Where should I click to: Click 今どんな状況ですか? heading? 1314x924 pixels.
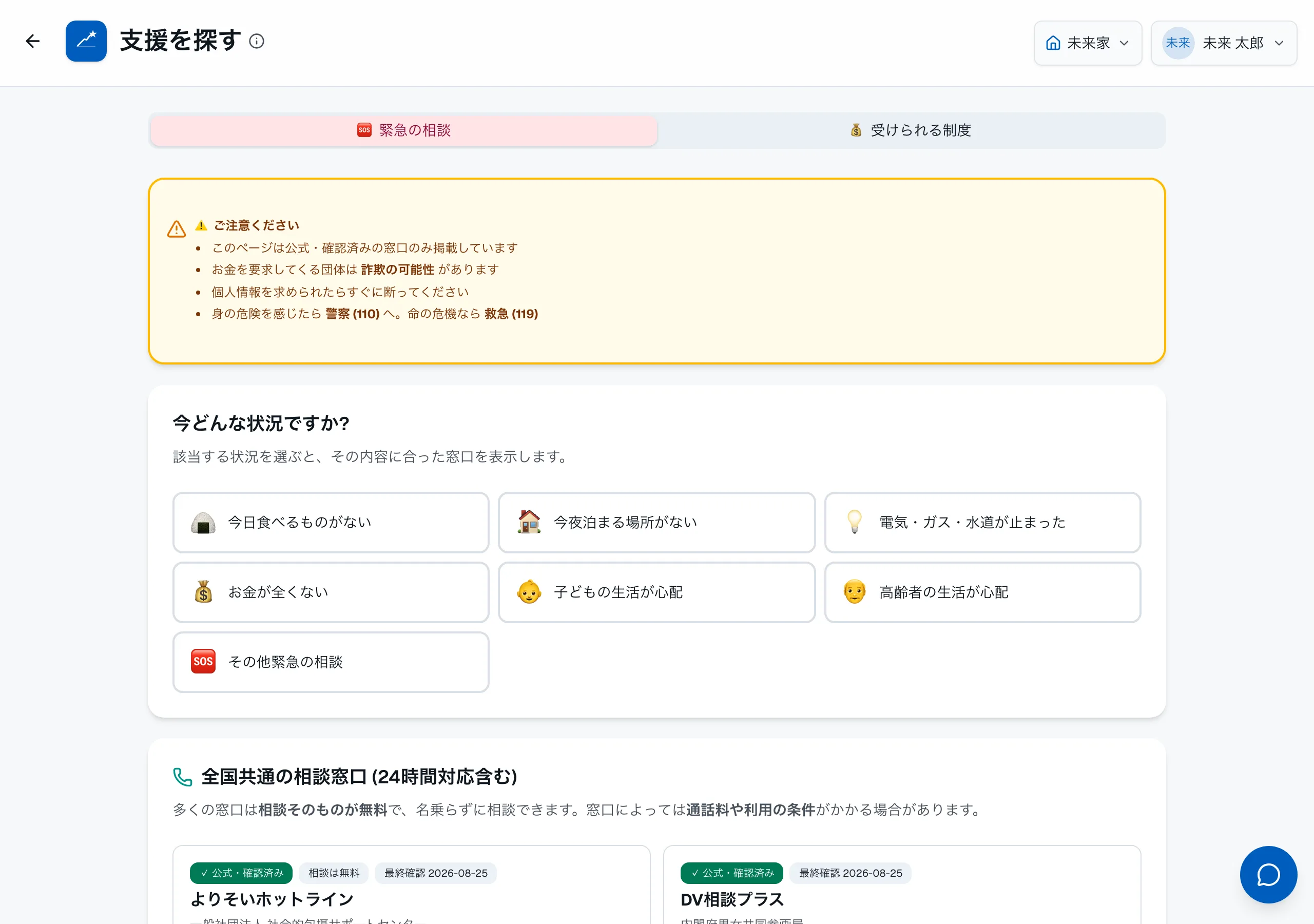261,423
